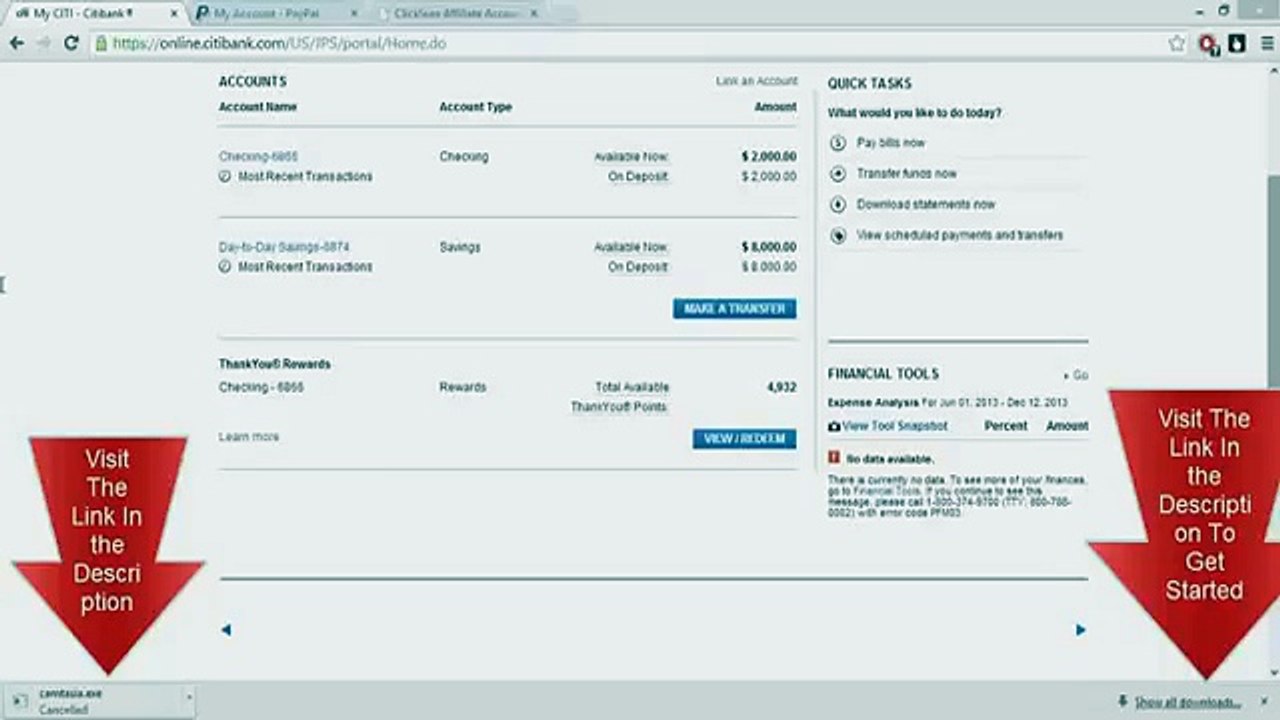The height and width of the screenshot is (720, 1280).
Task: Open the Checking-6866 account link
Action: [258, 157]
